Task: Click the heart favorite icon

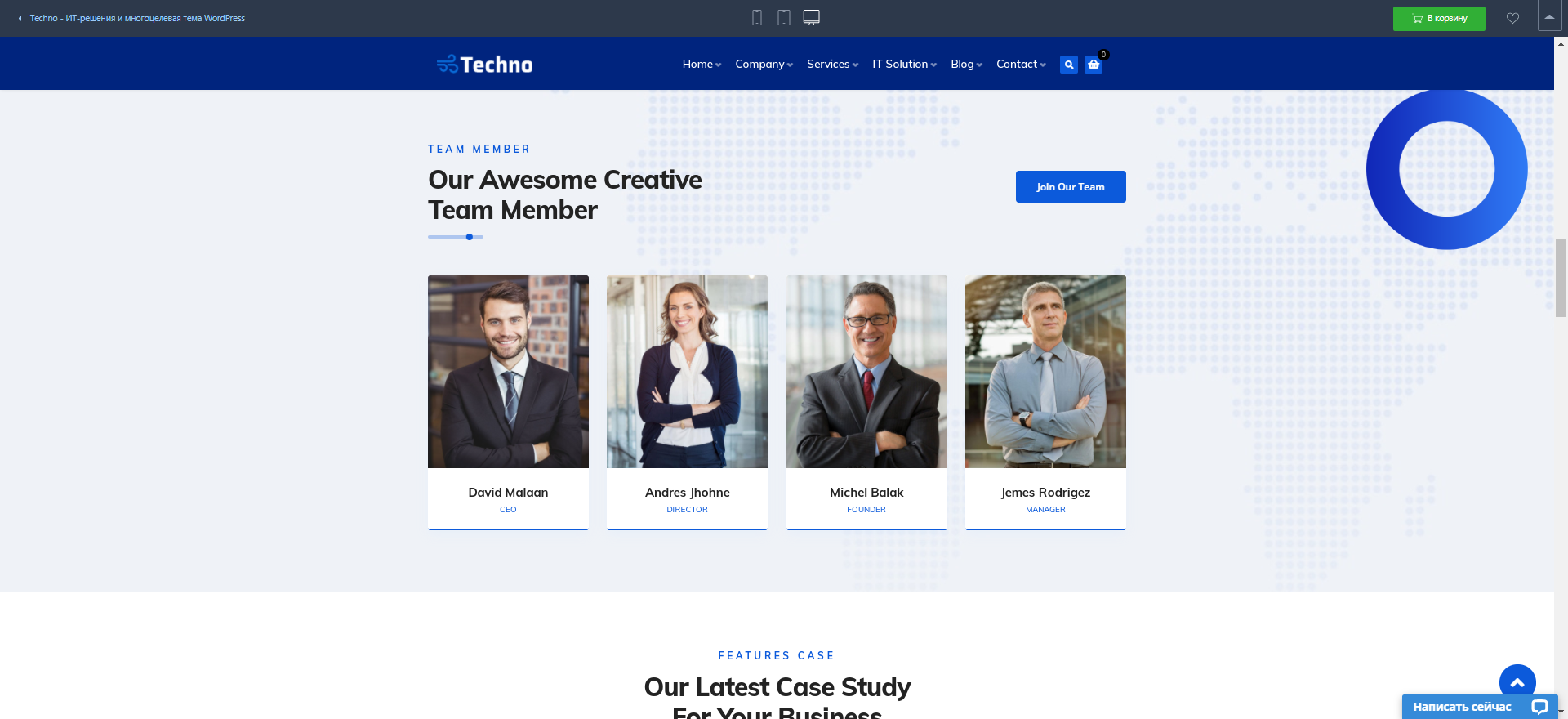Action: pos(1512,18)
